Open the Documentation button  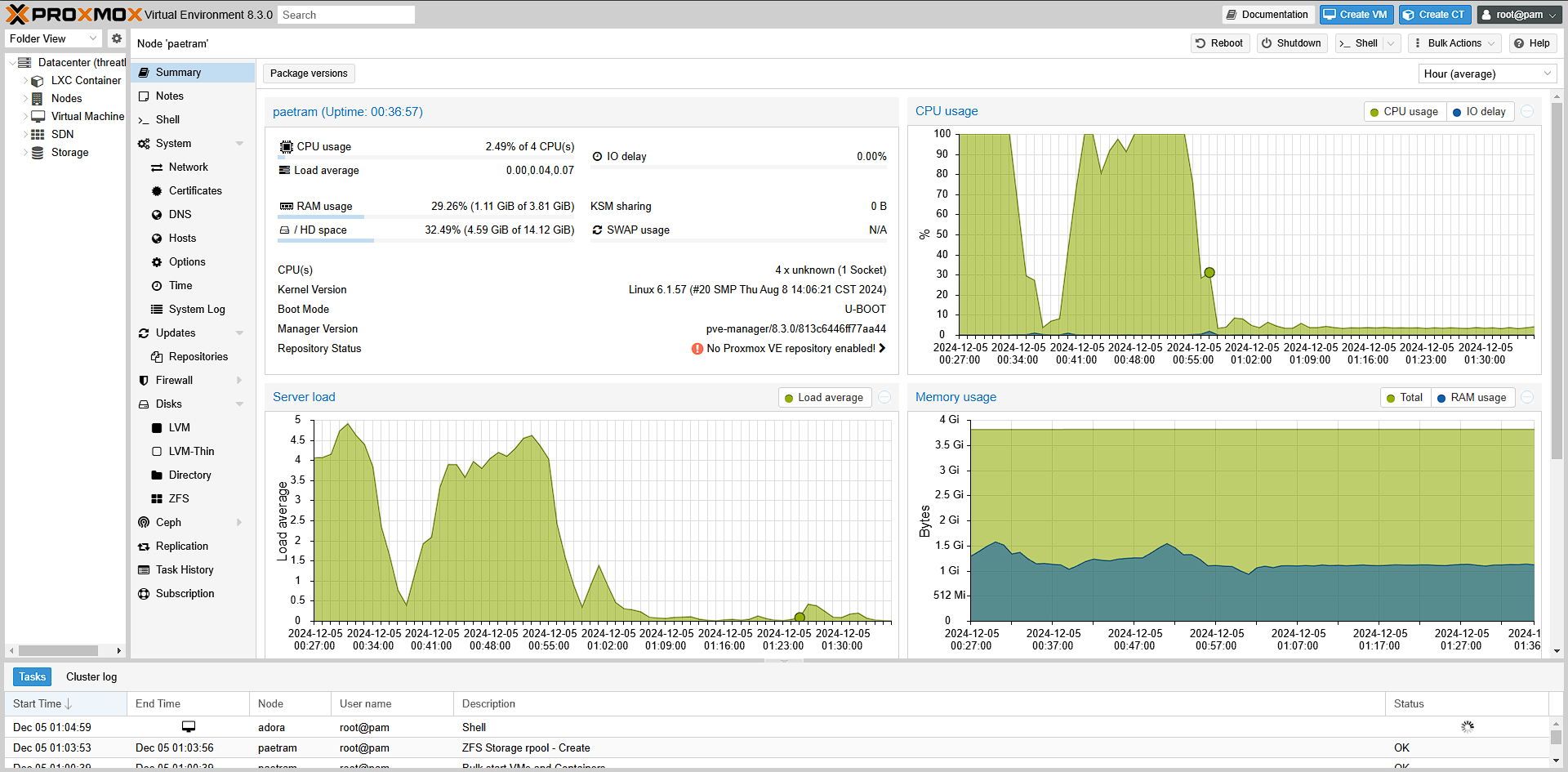pos(1267,15)
